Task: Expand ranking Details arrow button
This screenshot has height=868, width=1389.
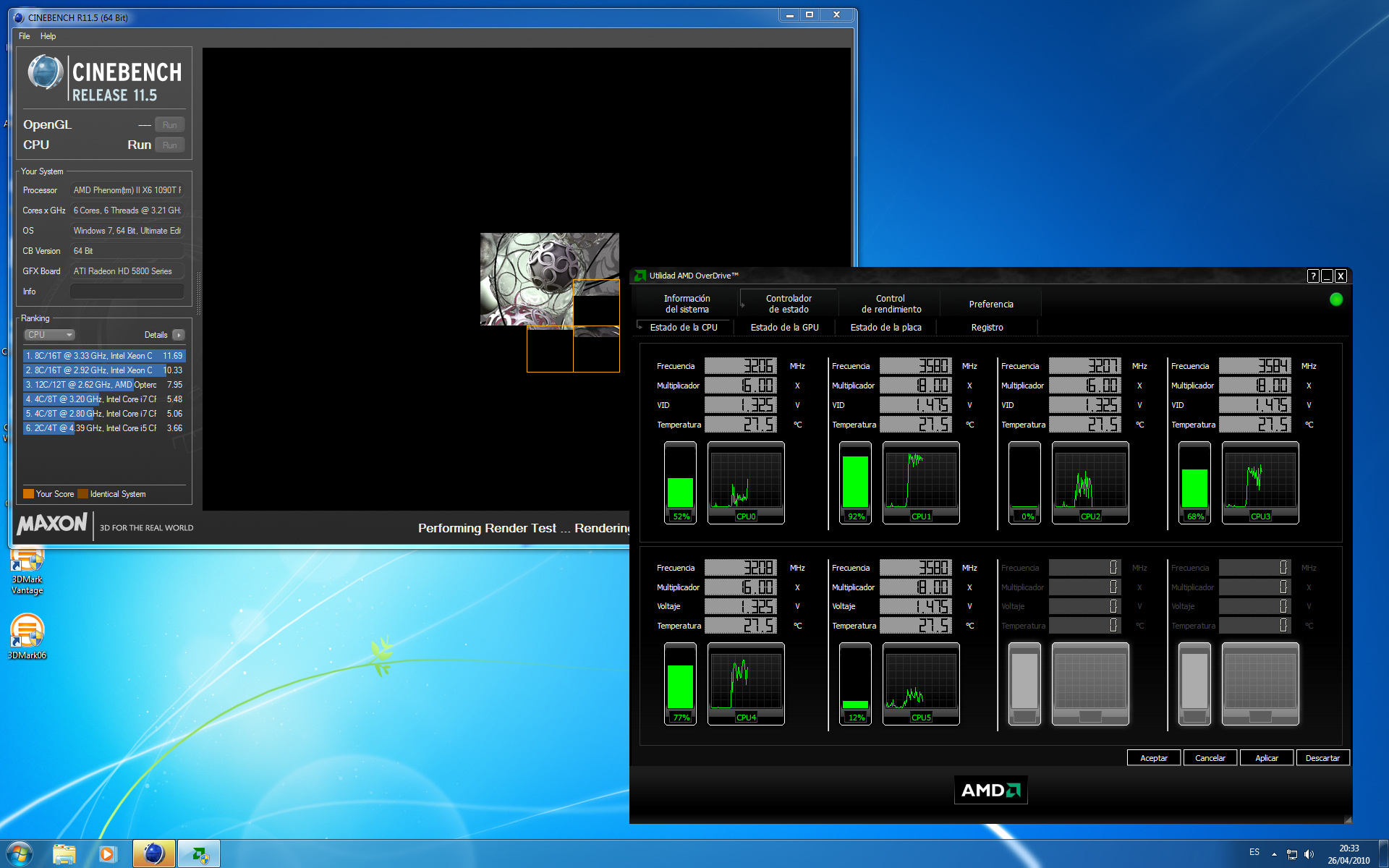Action: point(179,335)
